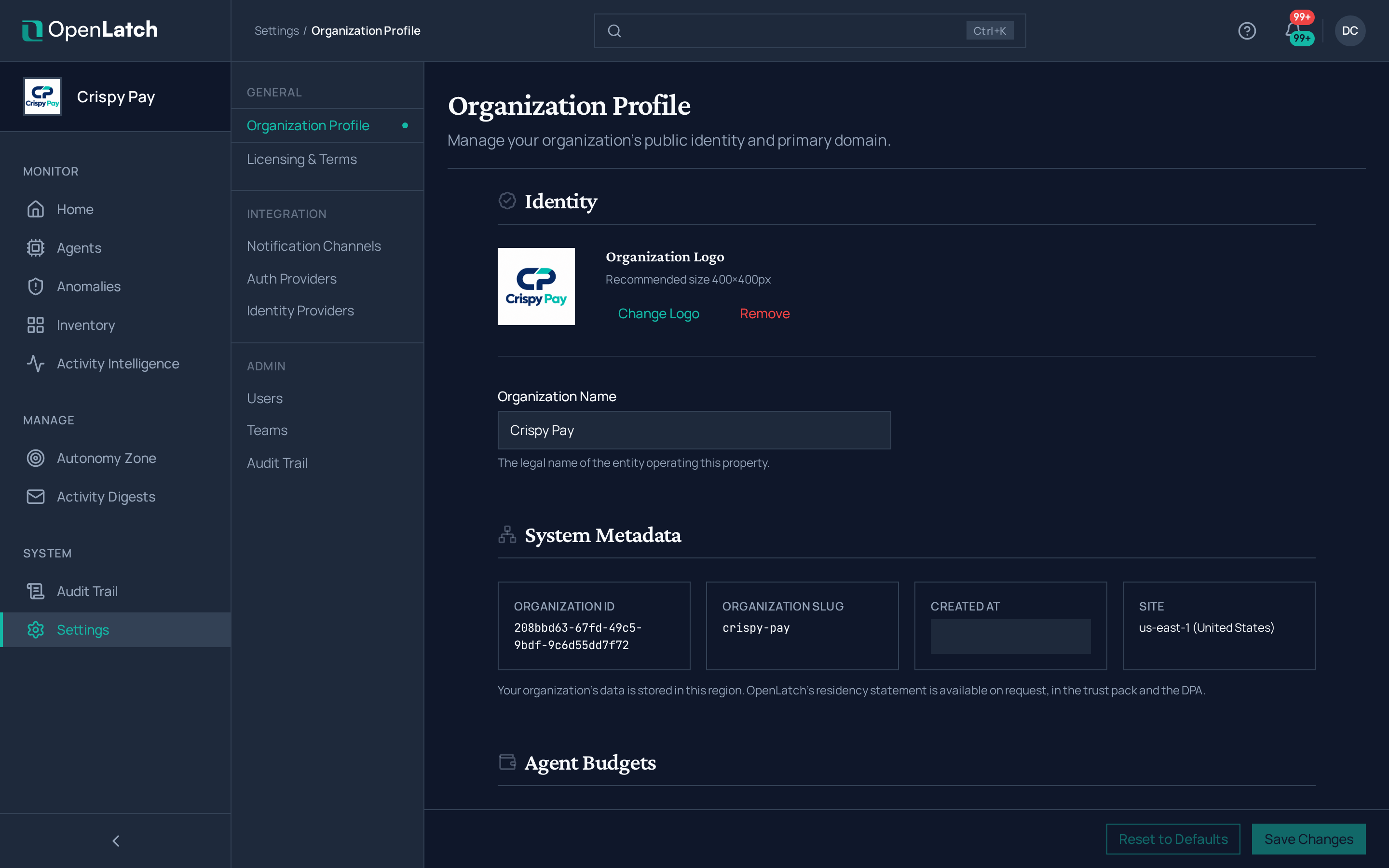Click the Settings breadcrumb link
The height and width of the screenshot is (868, 1389).
277,31
